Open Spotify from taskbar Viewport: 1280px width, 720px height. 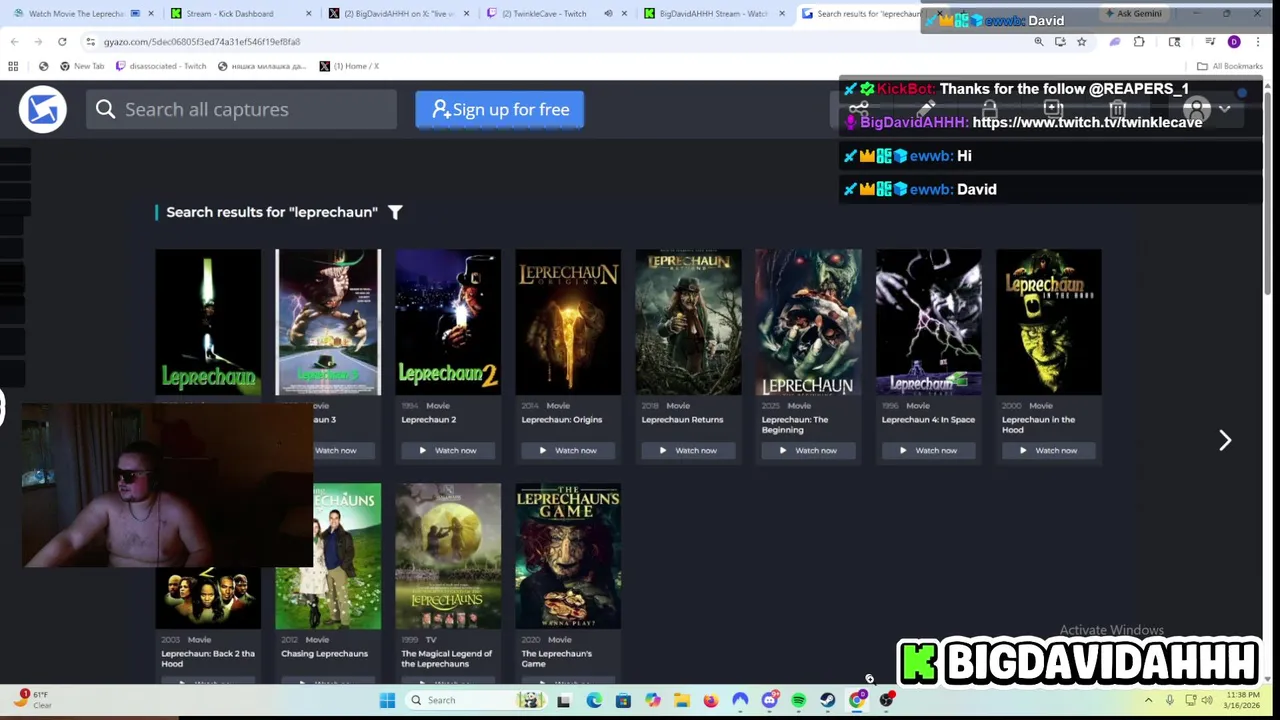798,700
